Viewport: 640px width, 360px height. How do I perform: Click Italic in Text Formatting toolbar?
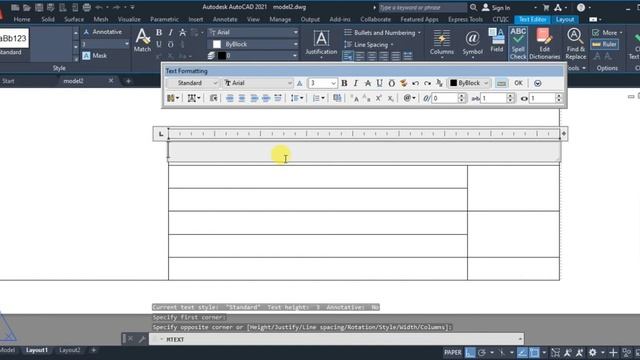356,83
